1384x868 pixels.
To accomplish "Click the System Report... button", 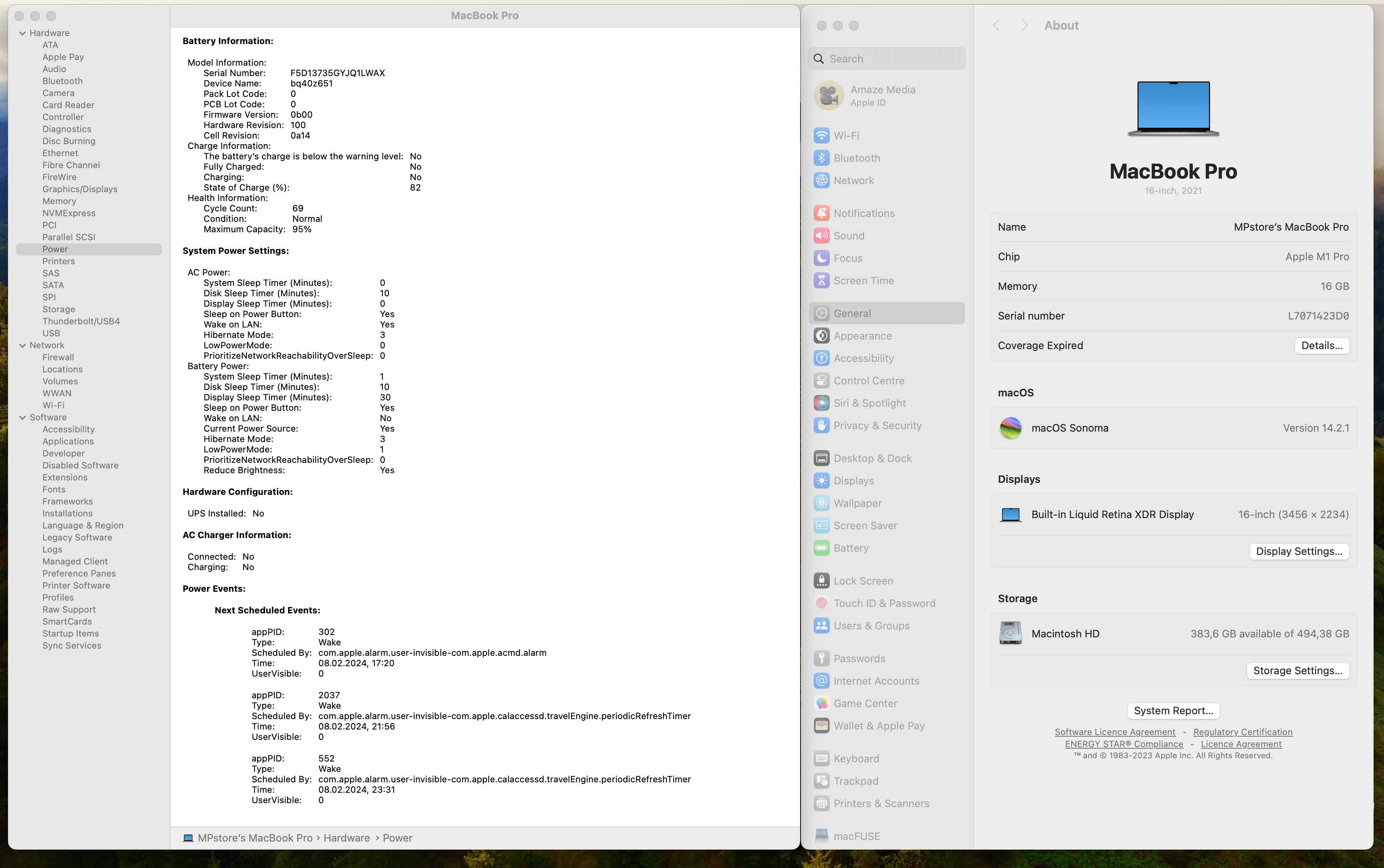I will [1173, 711].
